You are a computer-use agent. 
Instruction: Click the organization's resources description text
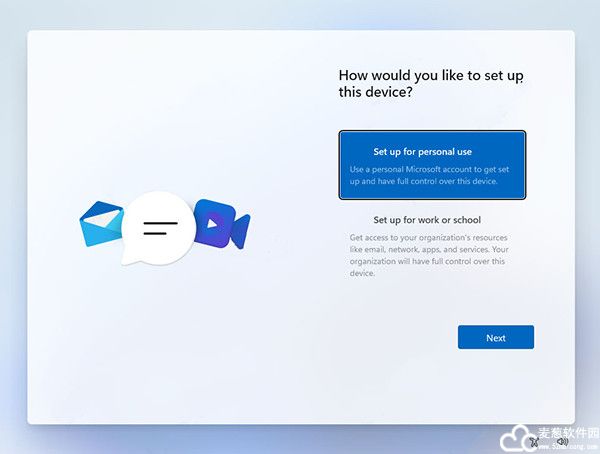coord(429,255)
